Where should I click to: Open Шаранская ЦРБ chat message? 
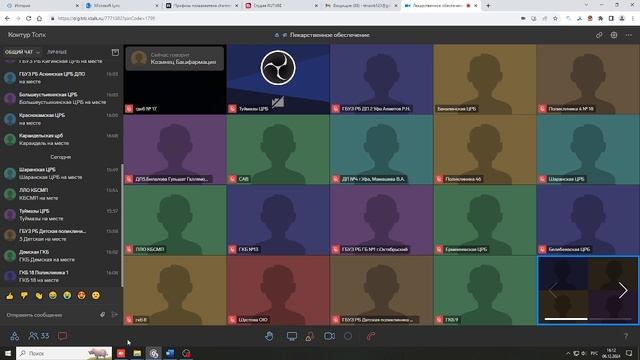pos(61,173)
